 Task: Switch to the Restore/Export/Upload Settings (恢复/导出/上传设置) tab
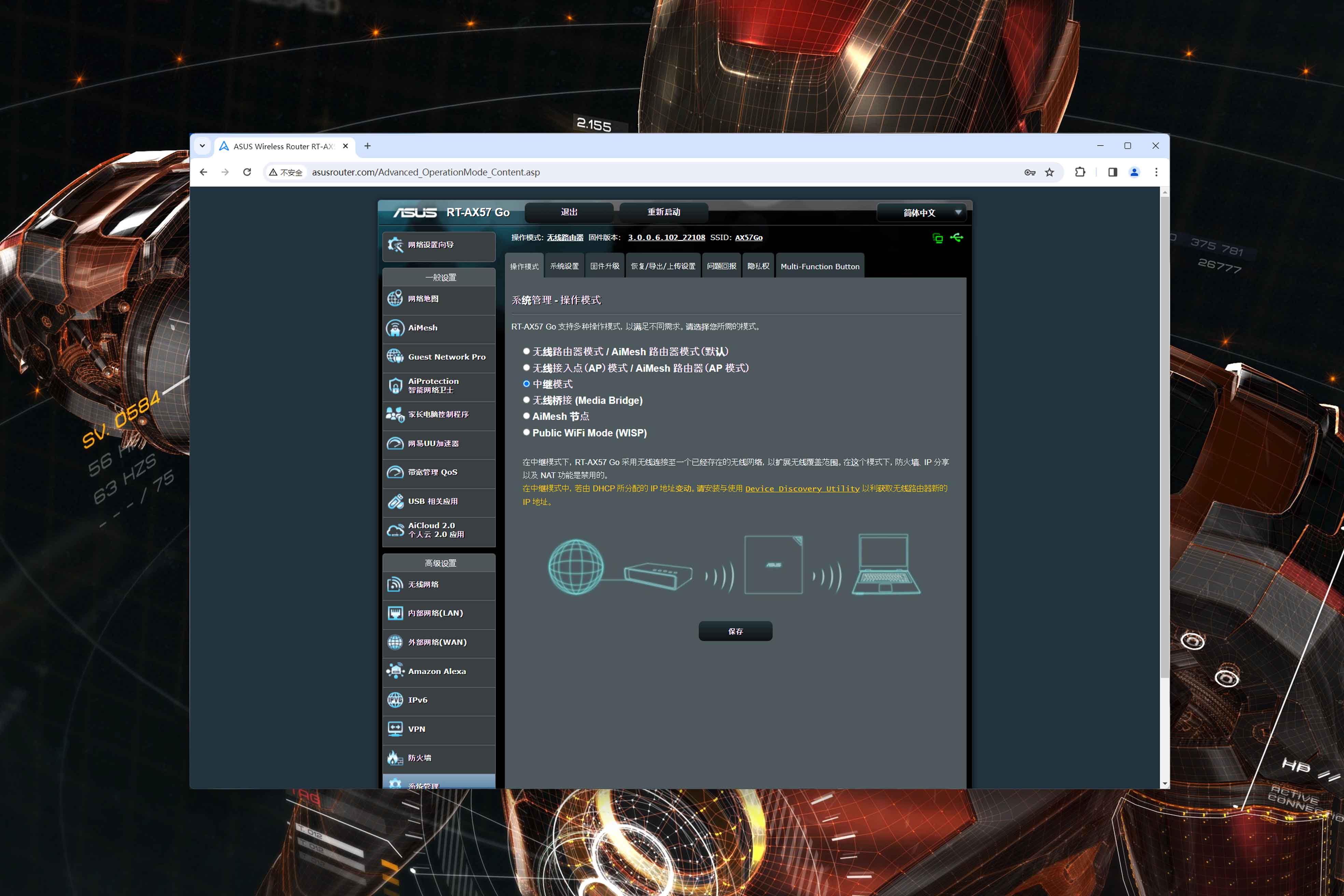pos(663,266)
